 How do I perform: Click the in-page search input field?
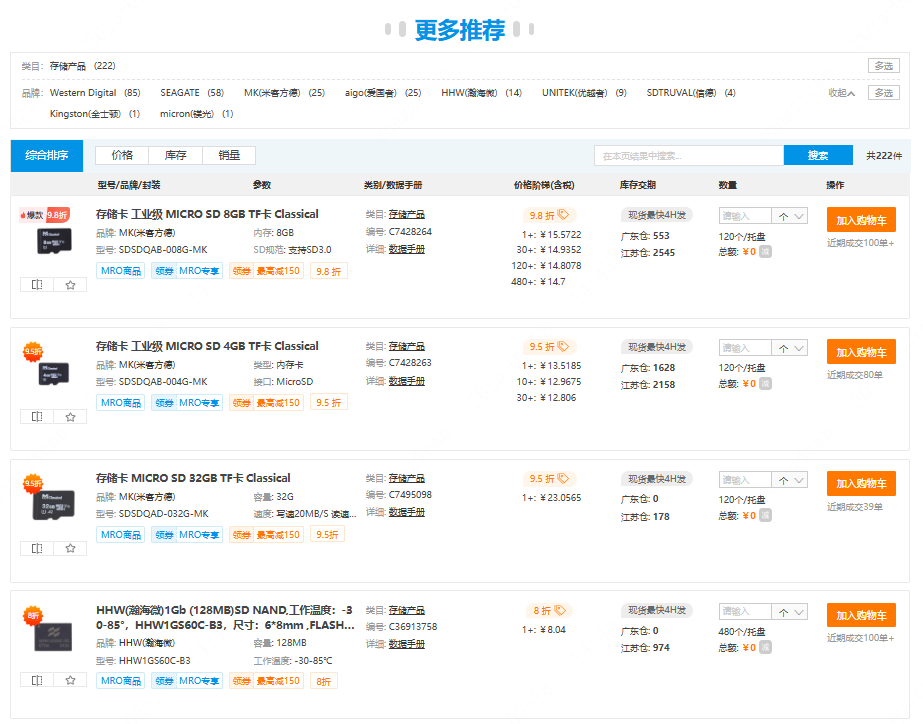tap(688, 155)
